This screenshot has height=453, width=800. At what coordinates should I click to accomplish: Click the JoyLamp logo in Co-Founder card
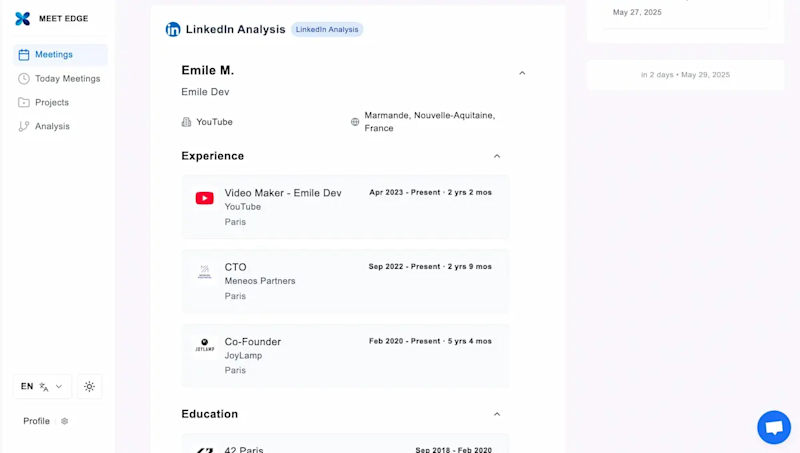205,346
